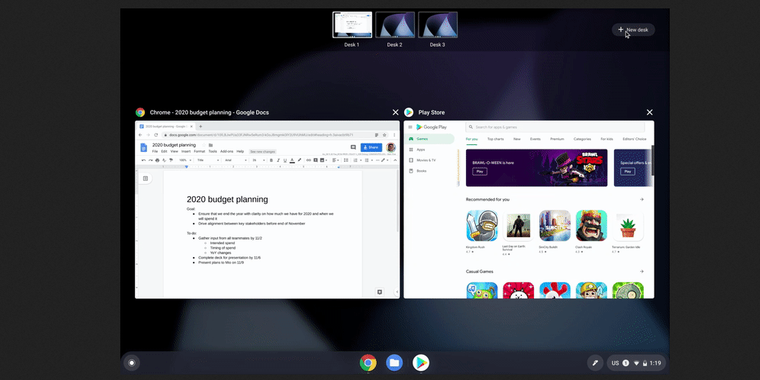Open the Arial font dropdown
Screen dimensions: 760x380
[236, 160]
